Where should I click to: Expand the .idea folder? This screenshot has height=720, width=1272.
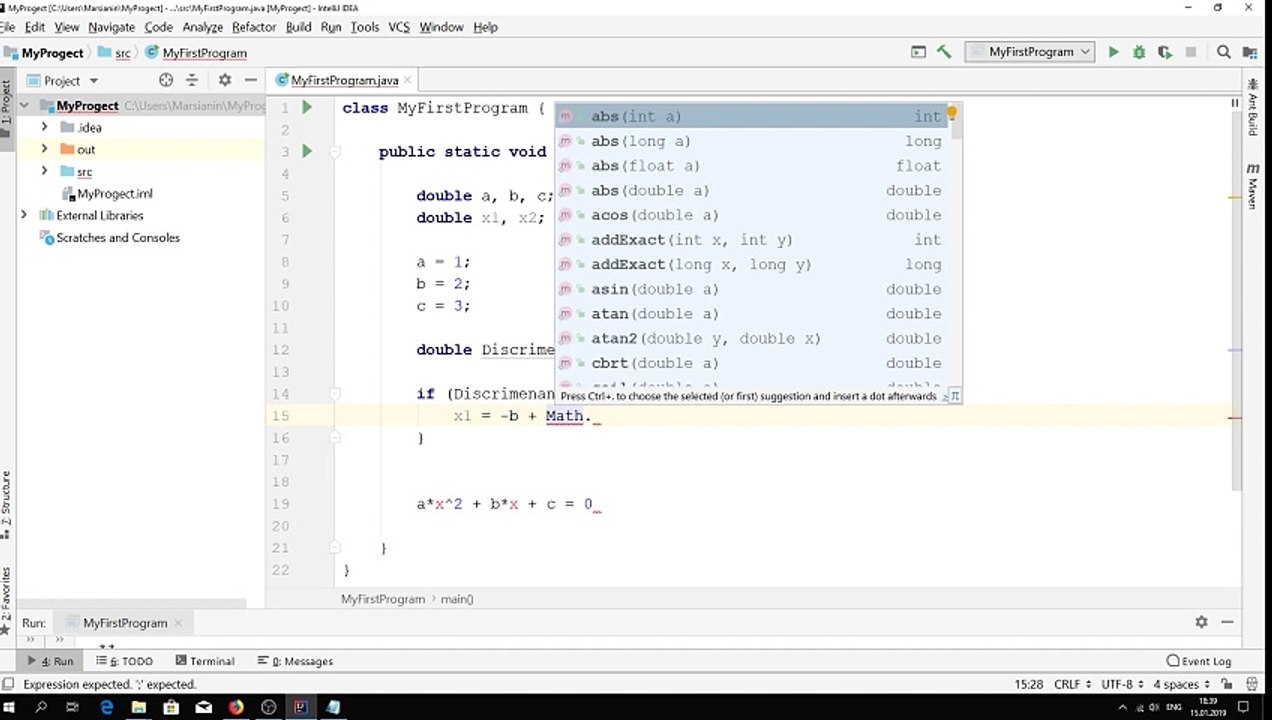pos(44,127)
